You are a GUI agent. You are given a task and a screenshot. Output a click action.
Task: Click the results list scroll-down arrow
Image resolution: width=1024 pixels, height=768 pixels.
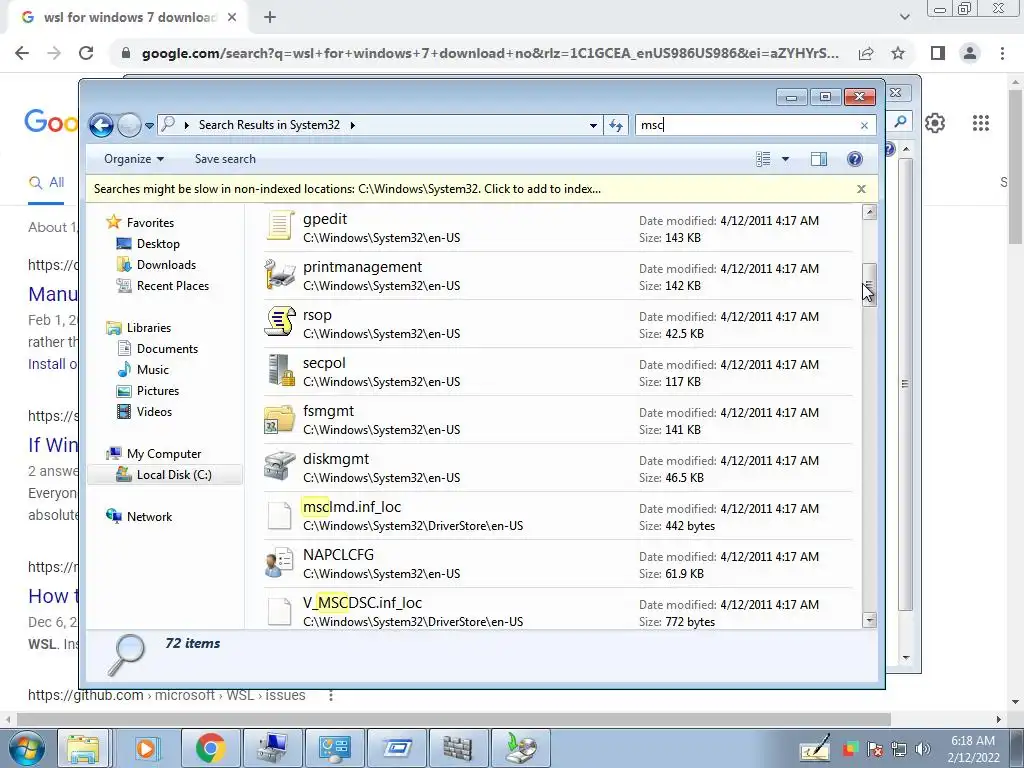coord(869,620)
